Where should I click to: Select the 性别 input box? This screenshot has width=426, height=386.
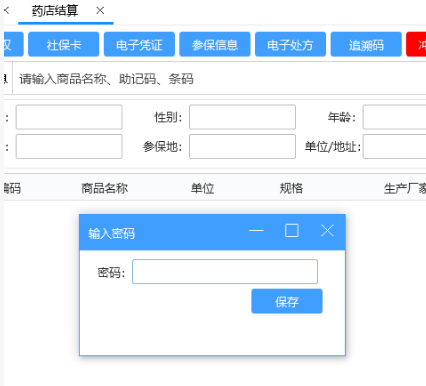242,117
